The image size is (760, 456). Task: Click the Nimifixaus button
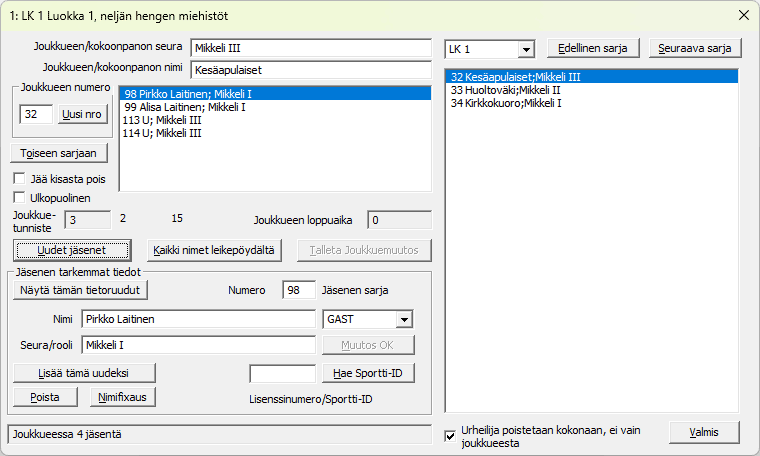point(122,396)
